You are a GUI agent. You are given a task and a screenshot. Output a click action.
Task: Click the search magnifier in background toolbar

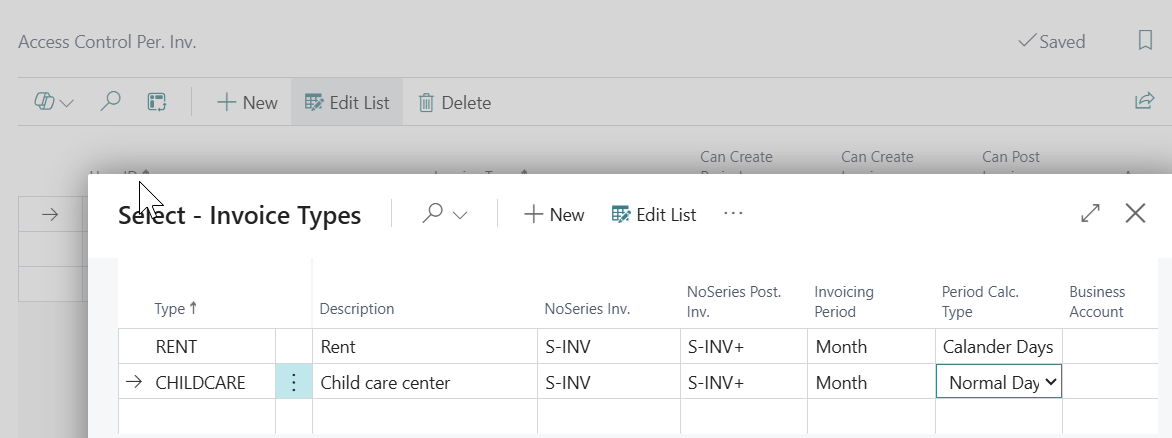click(111, 102)
